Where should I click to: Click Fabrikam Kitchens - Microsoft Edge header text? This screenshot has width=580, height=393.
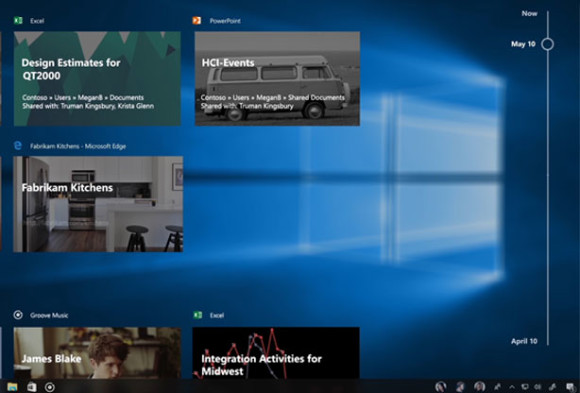click(x=78, y=146)
